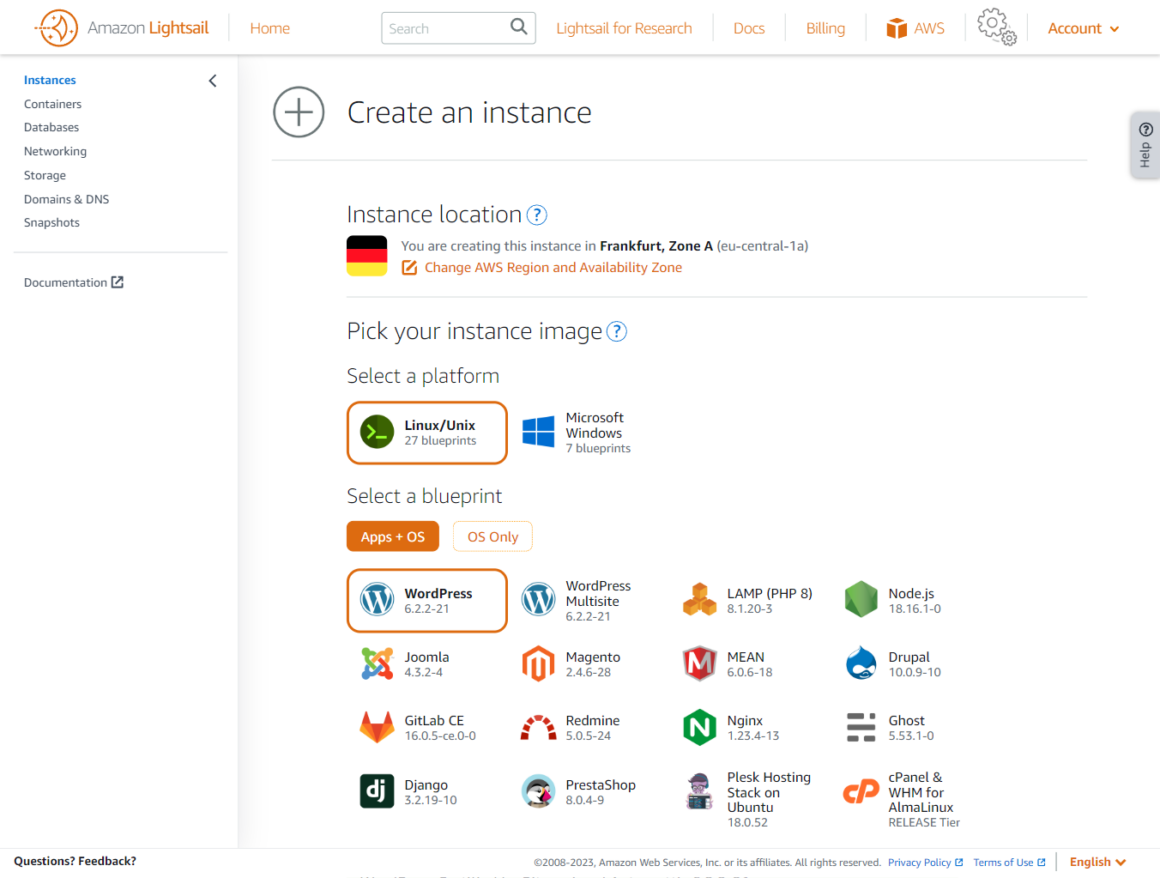Choose the Drupal blueprint icon

(860, 664)
